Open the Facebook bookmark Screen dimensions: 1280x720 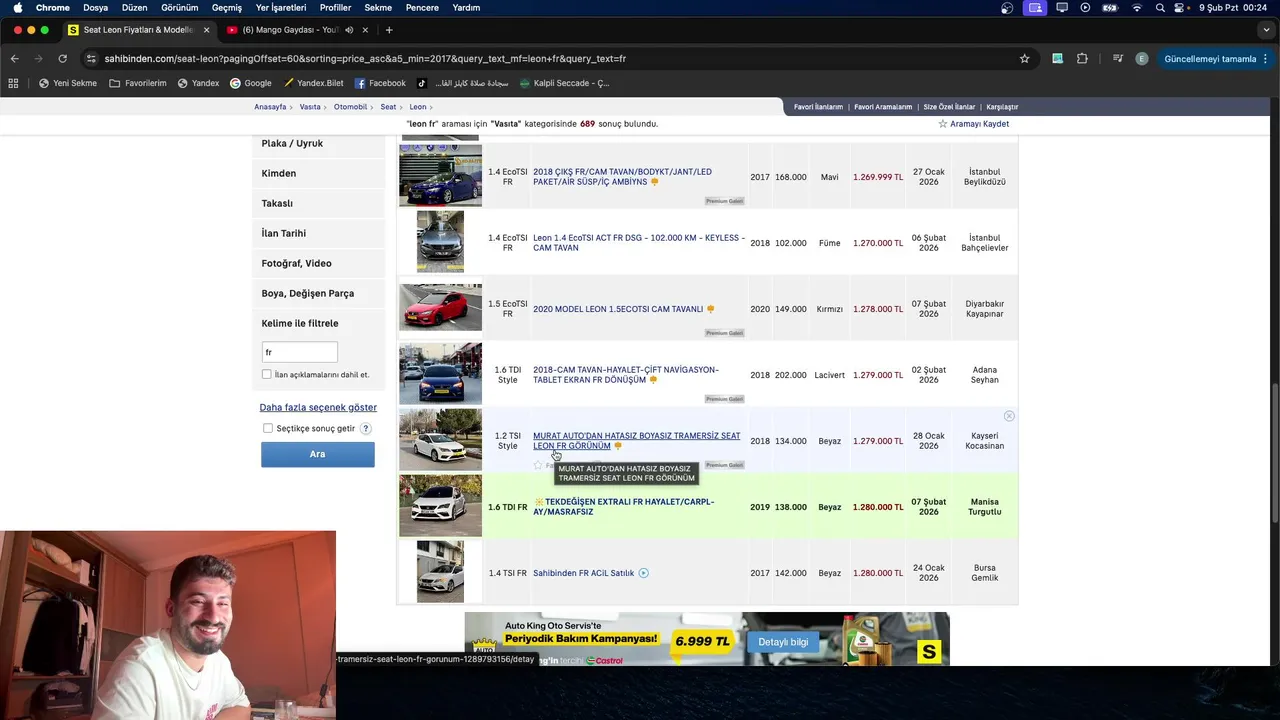click(x=380, y=83)
